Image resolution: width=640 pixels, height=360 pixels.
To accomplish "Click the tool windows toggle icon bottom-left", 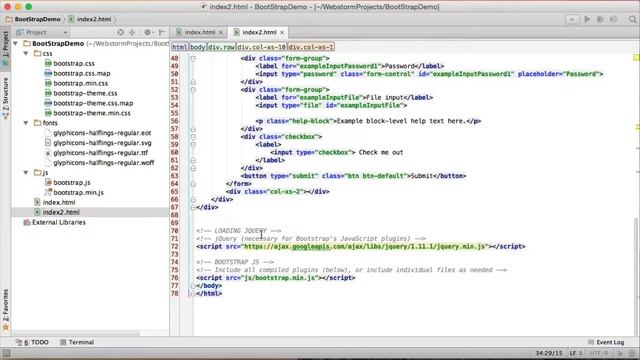I will tap(6, 353).
